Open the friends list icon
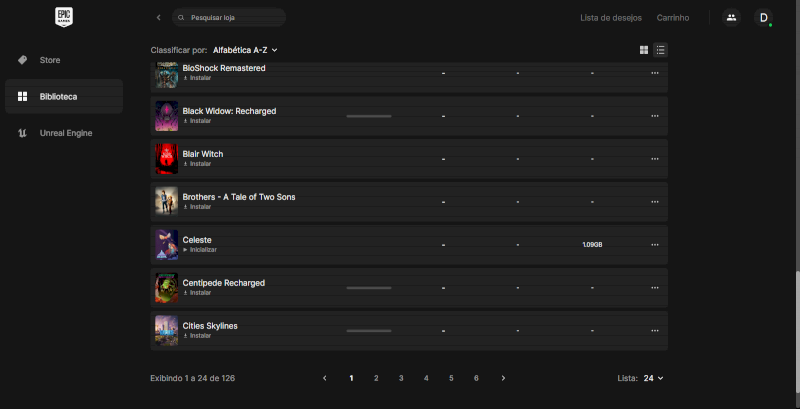 pos(731,17)
